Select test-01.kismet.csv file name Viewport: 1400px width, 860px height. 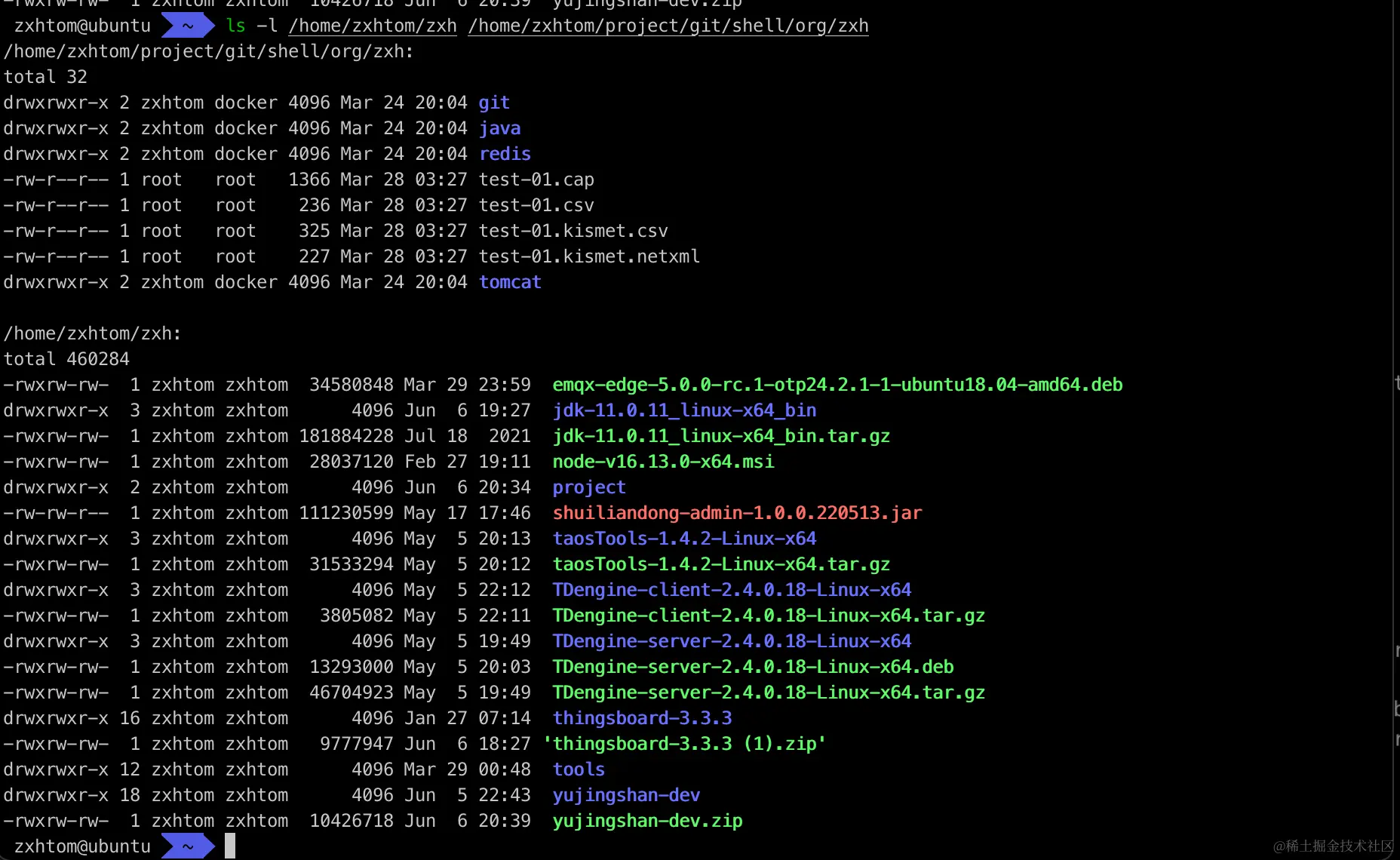573,231
